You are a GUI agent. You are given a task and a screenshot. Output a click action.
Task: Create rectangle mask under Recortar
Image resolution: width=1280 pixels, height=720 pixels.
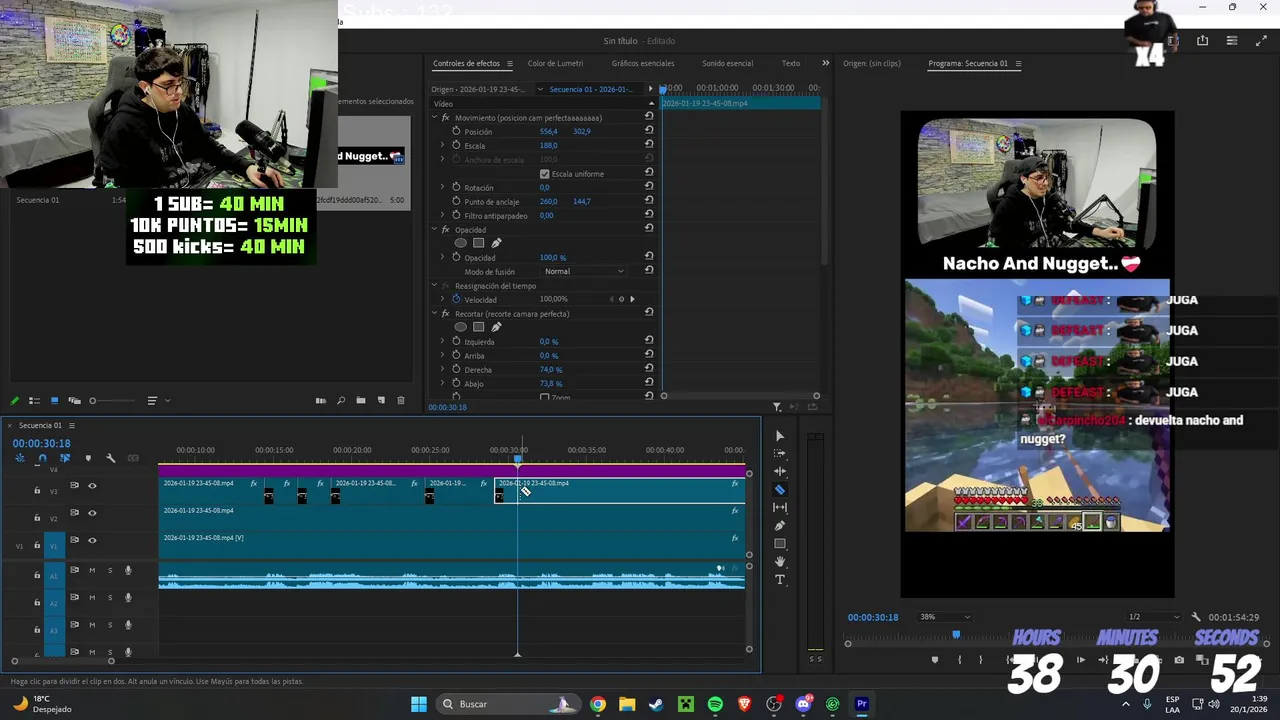(479, 327)
